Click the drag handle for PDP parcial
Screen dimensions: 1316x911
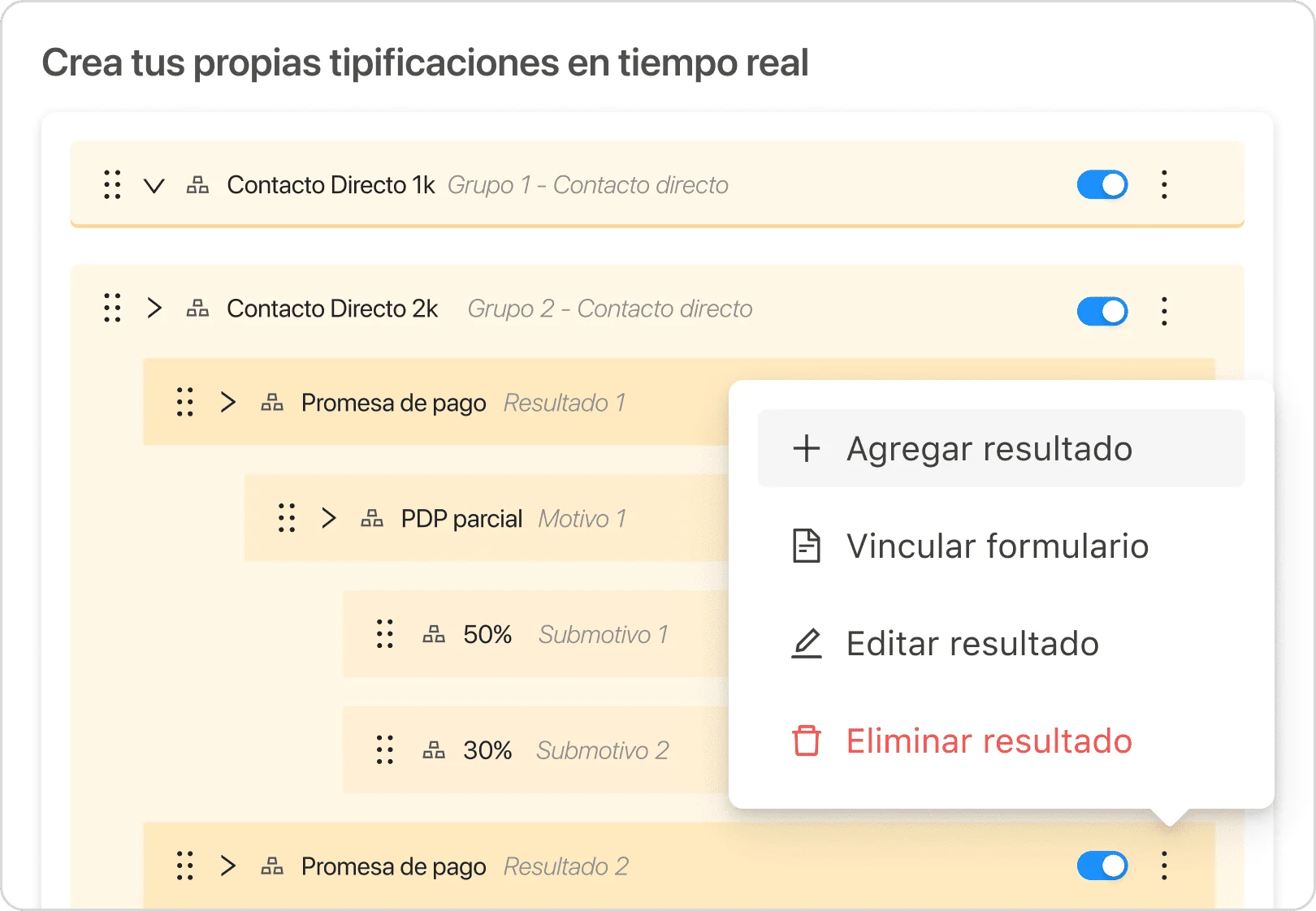[287, 518]
